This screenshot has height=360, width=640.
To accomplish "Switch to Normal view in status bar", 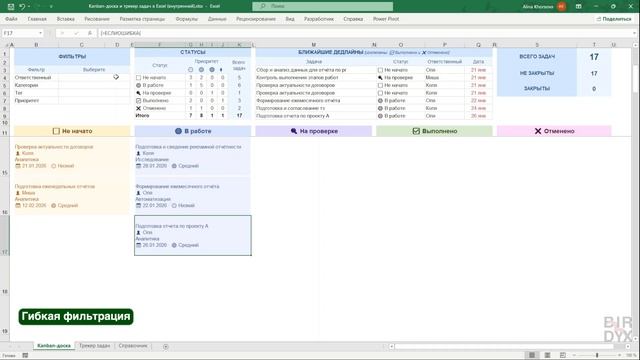I will [x=532, y=356].
